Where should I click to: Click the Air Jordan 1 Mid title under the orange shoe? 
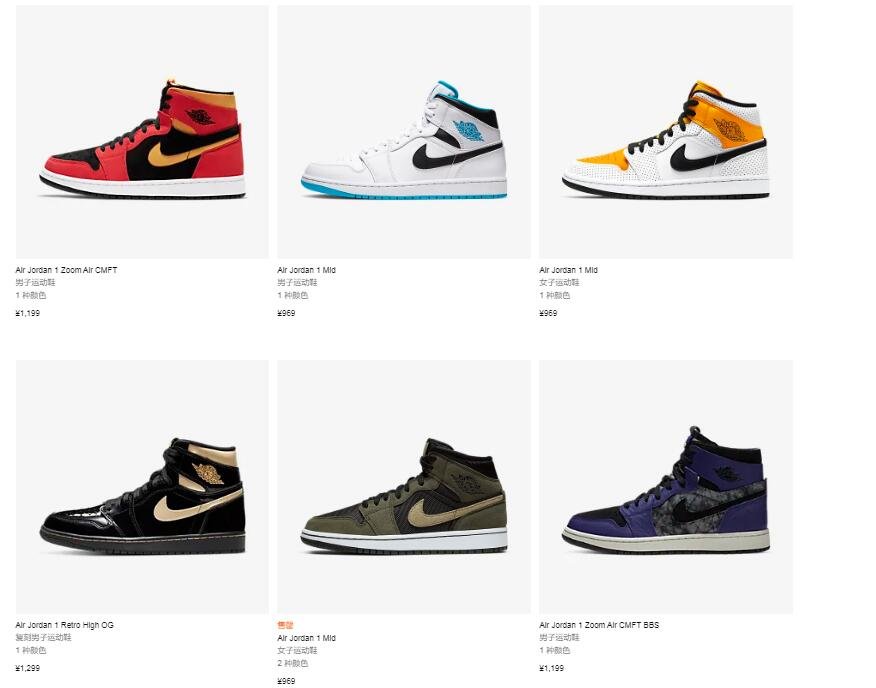pos(569,270)
